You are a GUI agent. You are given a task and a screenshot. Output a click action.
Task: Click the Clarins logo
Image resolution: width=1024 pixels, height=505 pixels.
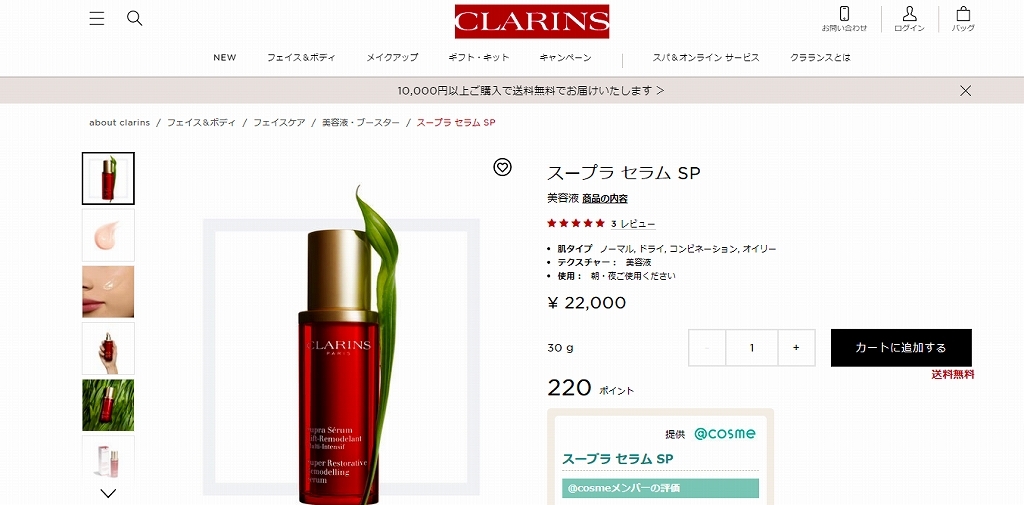(x=532, y=22)
